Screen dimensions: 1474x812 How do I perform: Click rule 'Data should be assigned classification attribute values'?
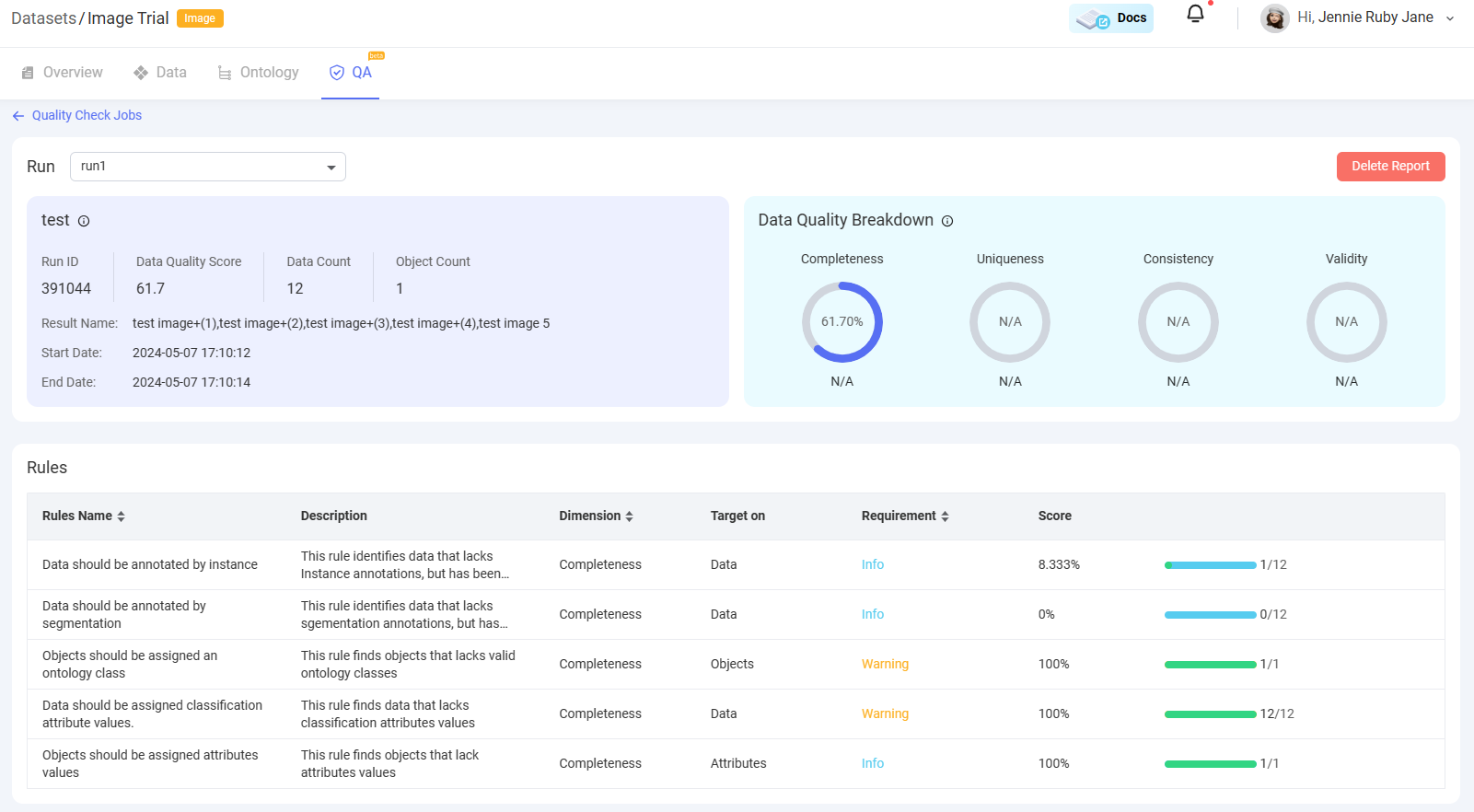point(152,714)
